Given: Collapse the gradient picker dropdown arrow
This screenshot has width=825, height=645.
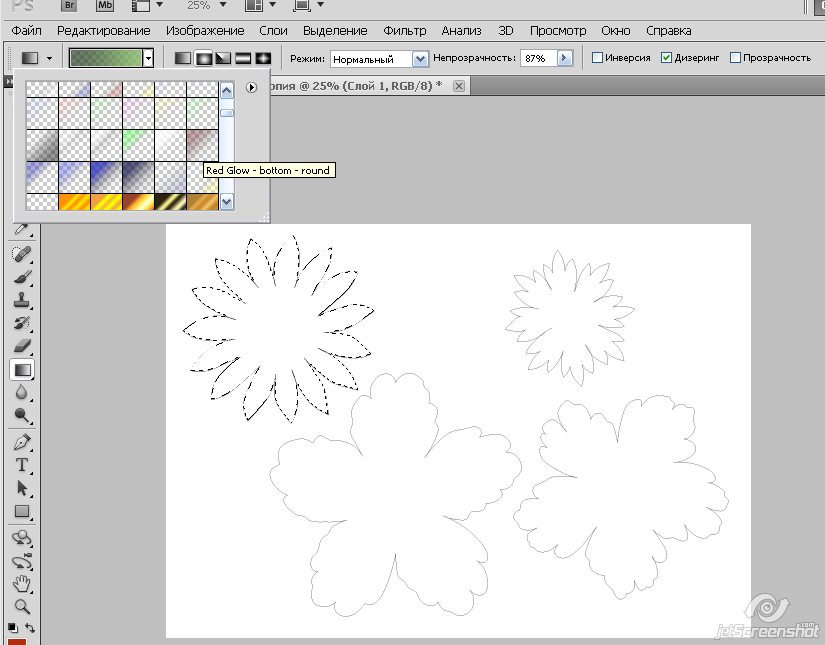Looking at the screenshot, I should [148, 58].
